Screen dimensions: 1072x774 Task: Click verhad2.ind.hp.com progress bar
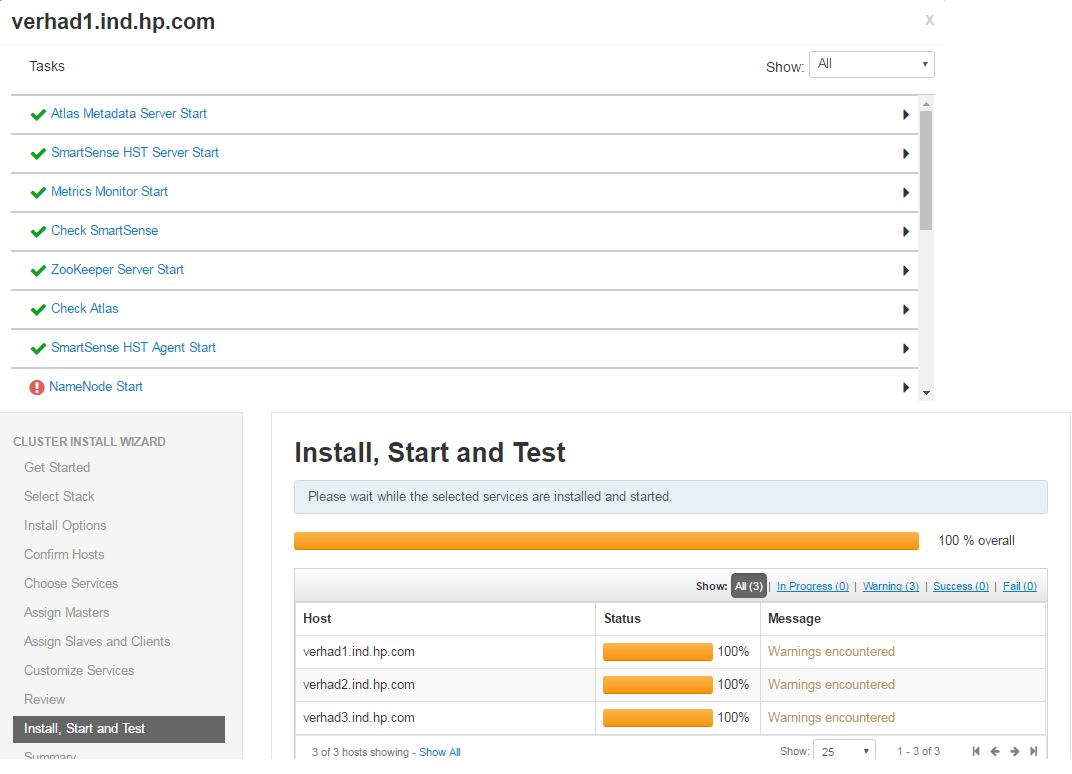click(x=657, y=684)
